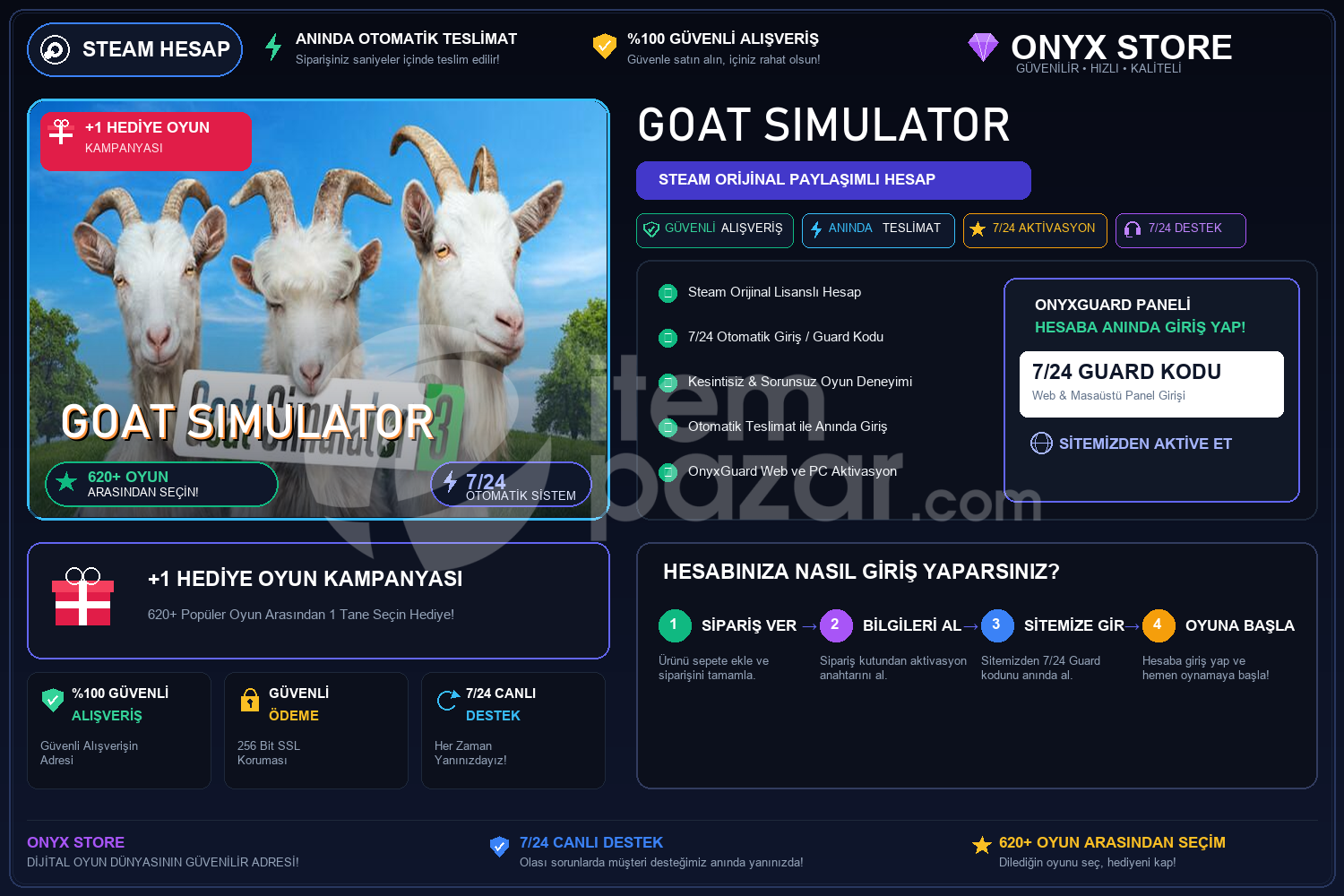Click the yellow shield icon beside %100 GÜVENLİ ALIŞVERİŞ

tap(605, 46)
